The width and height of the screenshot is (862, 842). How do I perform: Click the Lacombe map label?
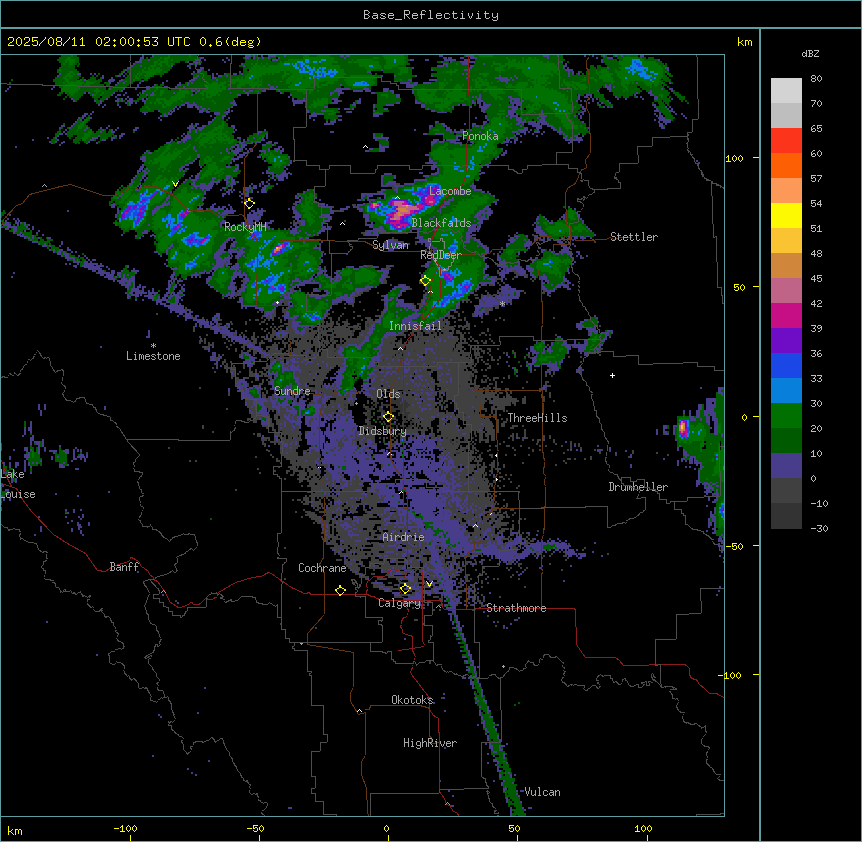(x=450, y=191)
